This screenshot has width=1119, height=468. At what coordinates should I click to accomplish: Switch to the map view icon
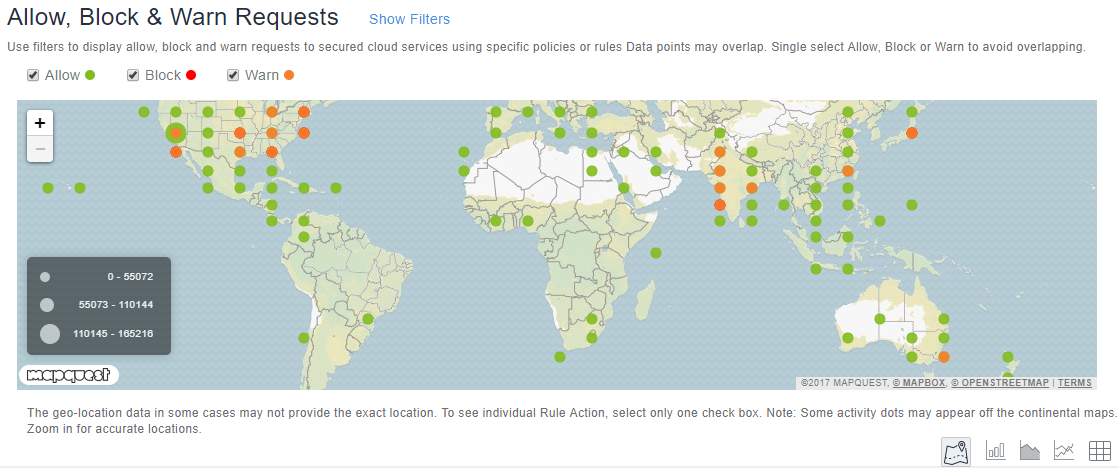(956, 451)
